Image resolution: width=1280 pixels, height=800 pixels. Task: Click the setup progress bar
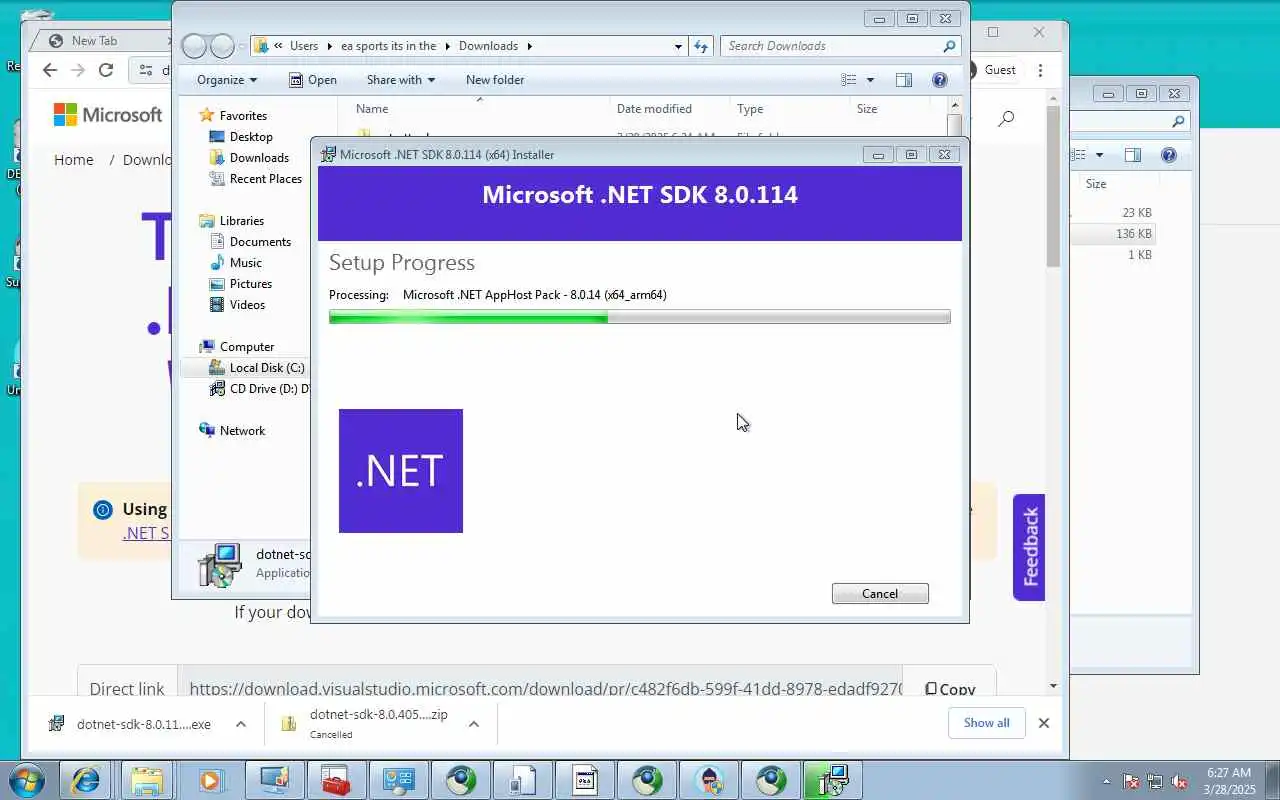coord(639,317)
